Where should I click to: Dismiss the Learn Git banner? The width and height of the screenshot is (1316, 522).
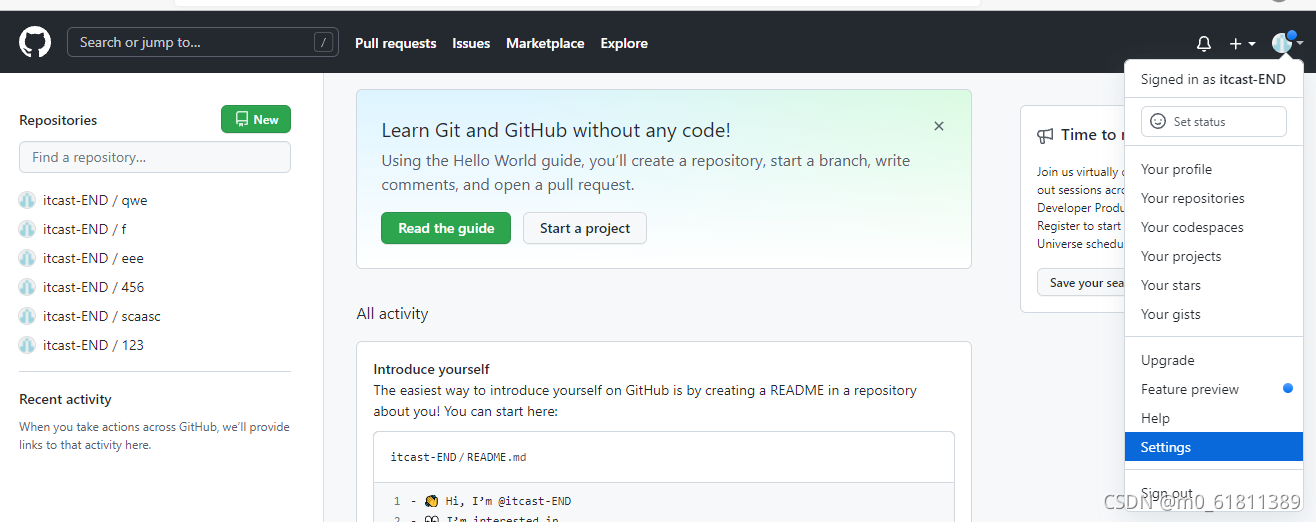pos(939,126)
